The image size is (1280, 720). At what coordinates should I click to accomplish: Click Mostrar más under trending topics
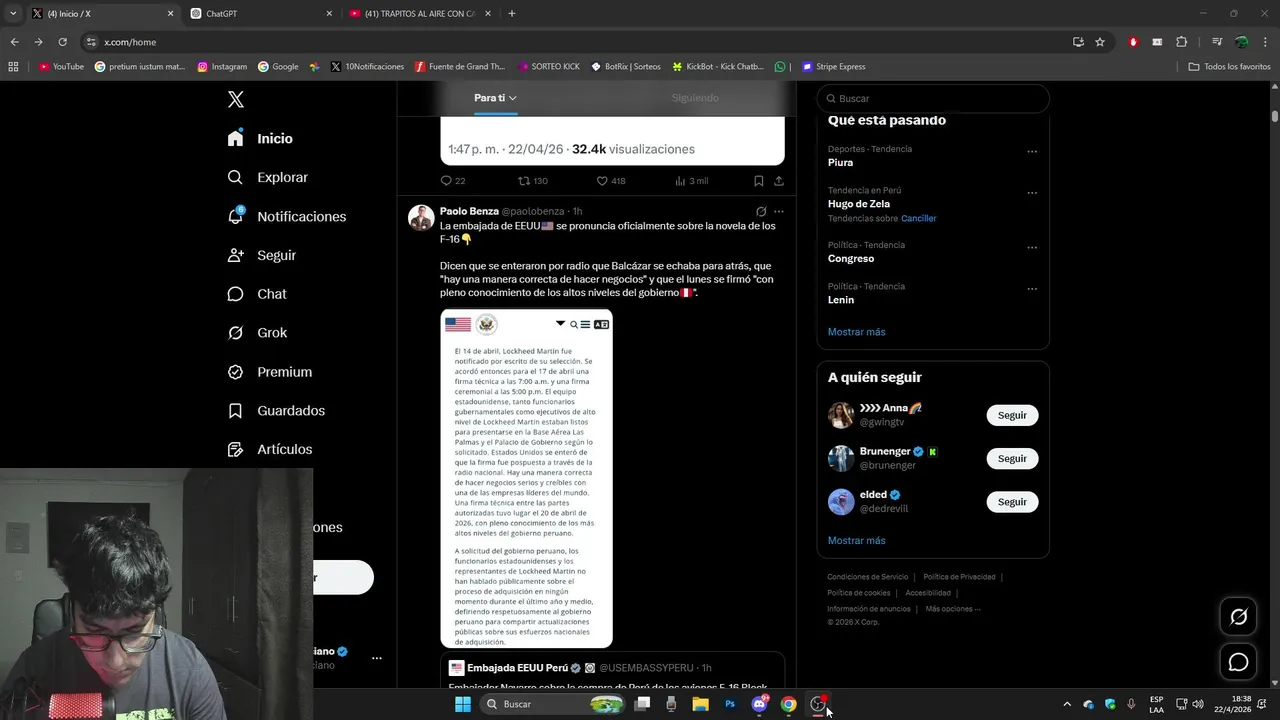coord(856,332)
